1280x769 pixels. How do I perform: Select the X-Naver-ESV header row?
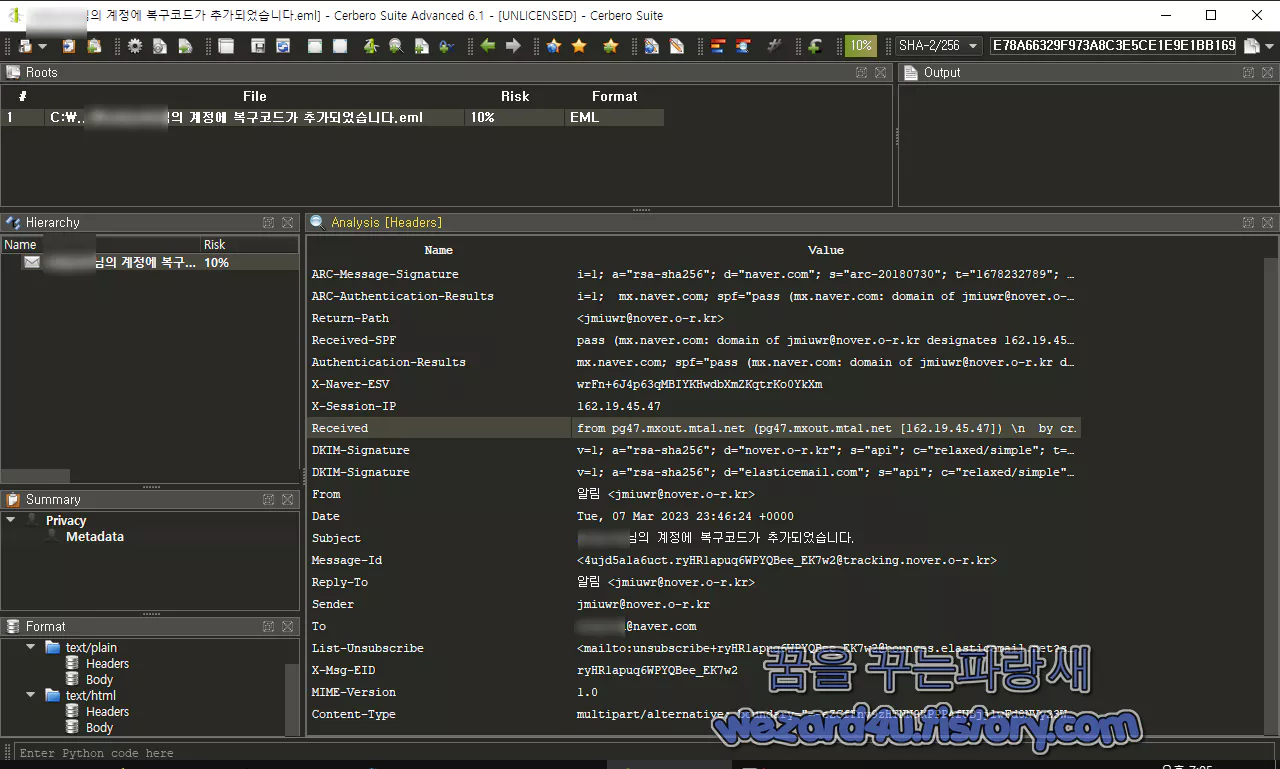coord(694,384)
